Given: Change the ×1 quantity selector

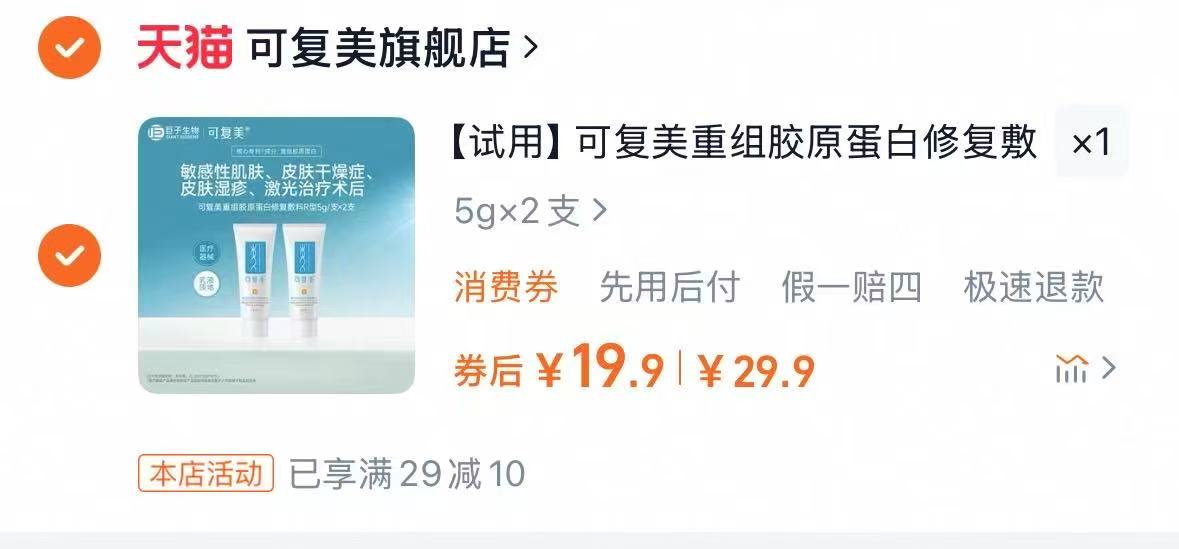Looking at the screenshot, I should coord(1092,142).
